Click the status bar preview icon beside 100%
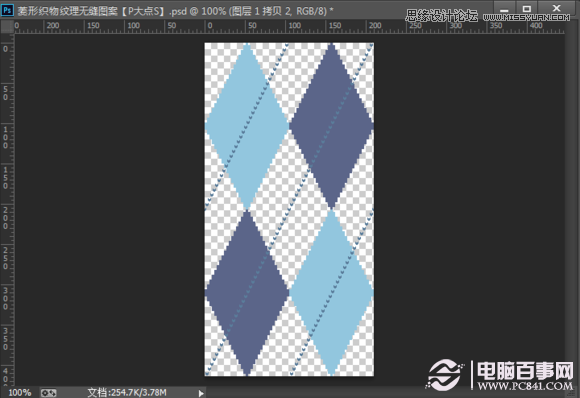Viewport: 580px width, 398px height. [48, 392]
